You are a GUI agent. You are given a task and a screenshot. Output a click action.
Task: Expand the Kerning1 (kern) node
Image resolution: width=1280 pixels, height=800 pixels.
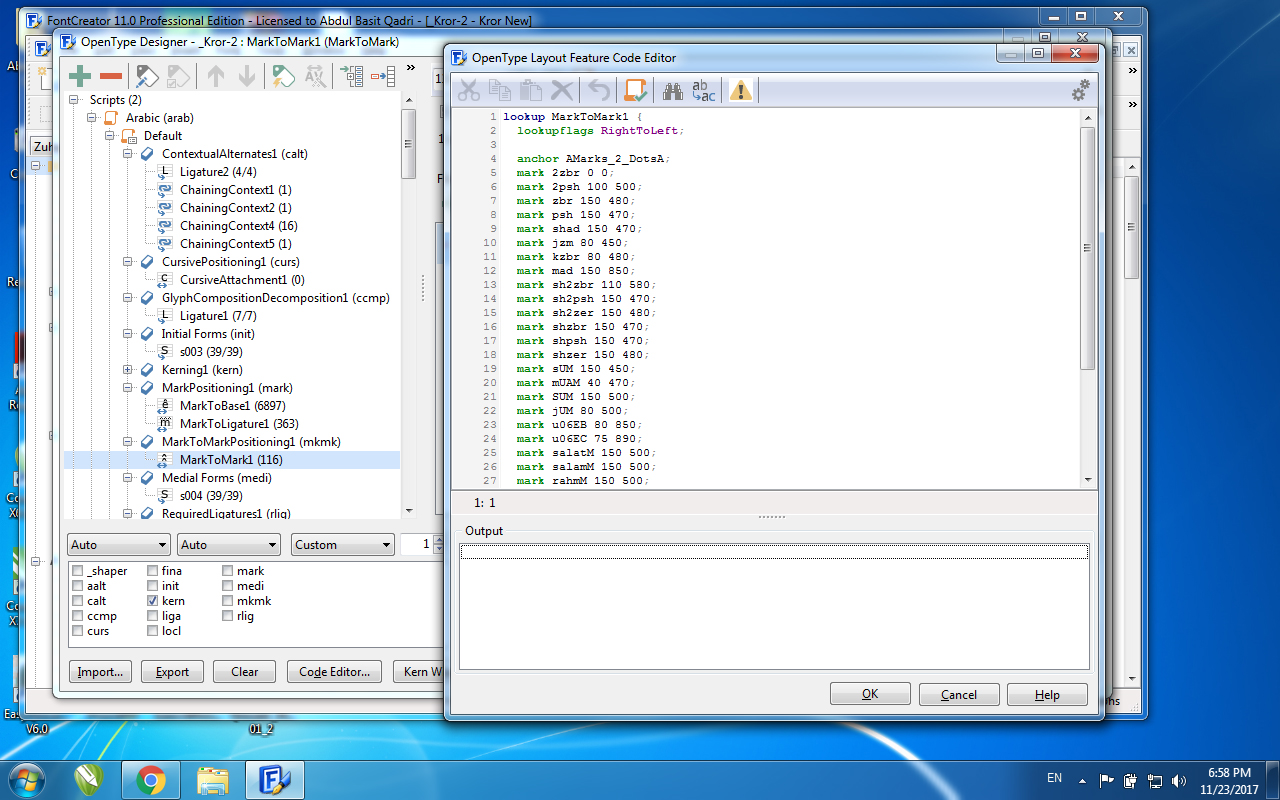[x=128, y=370]
